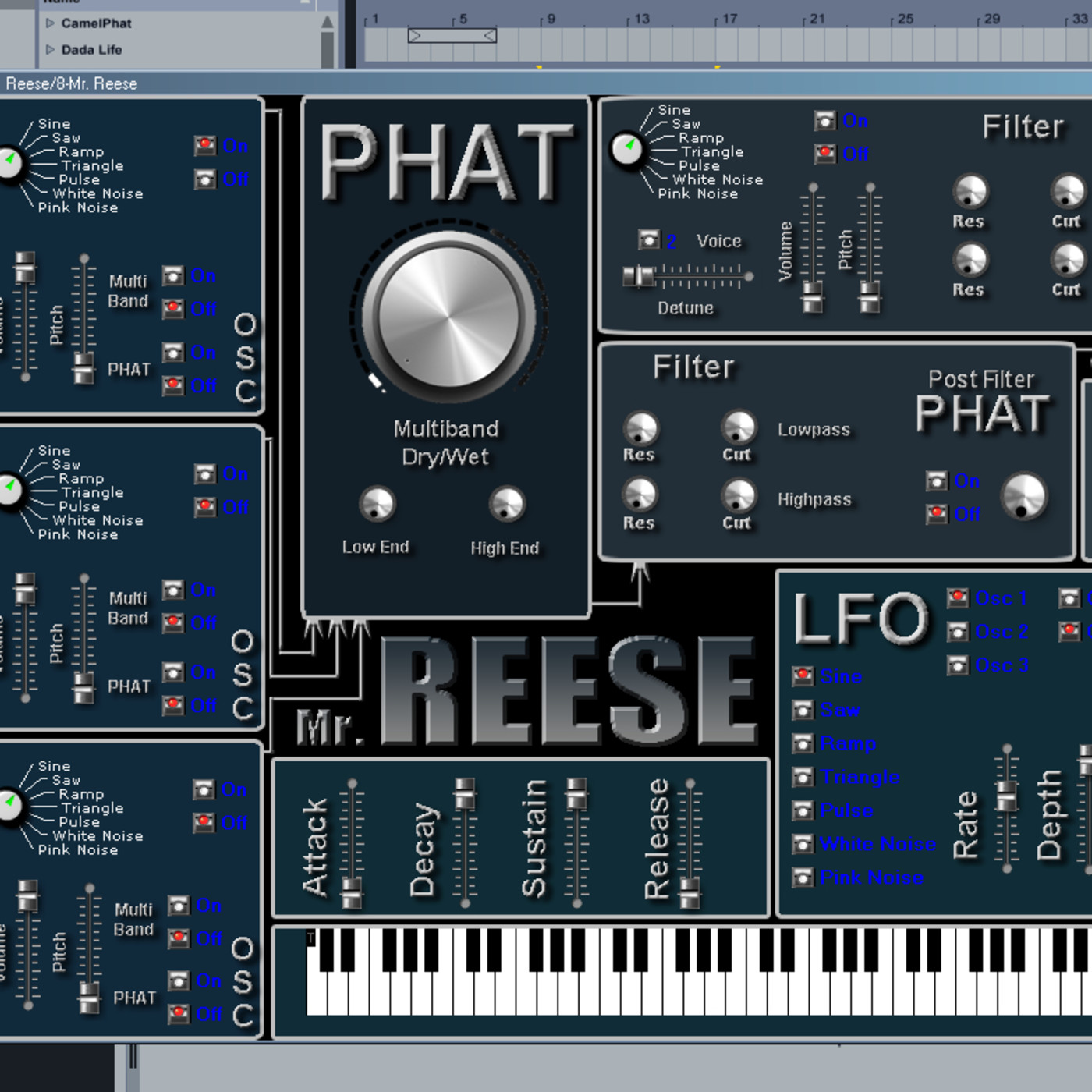
Task: Click the Low End knob
Action: click(377, 504)
